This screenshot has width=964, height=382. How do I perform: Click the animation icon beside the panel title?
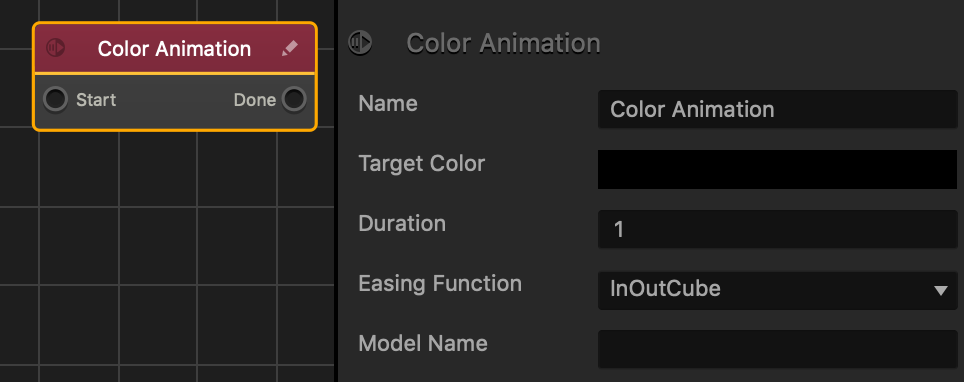360,42
